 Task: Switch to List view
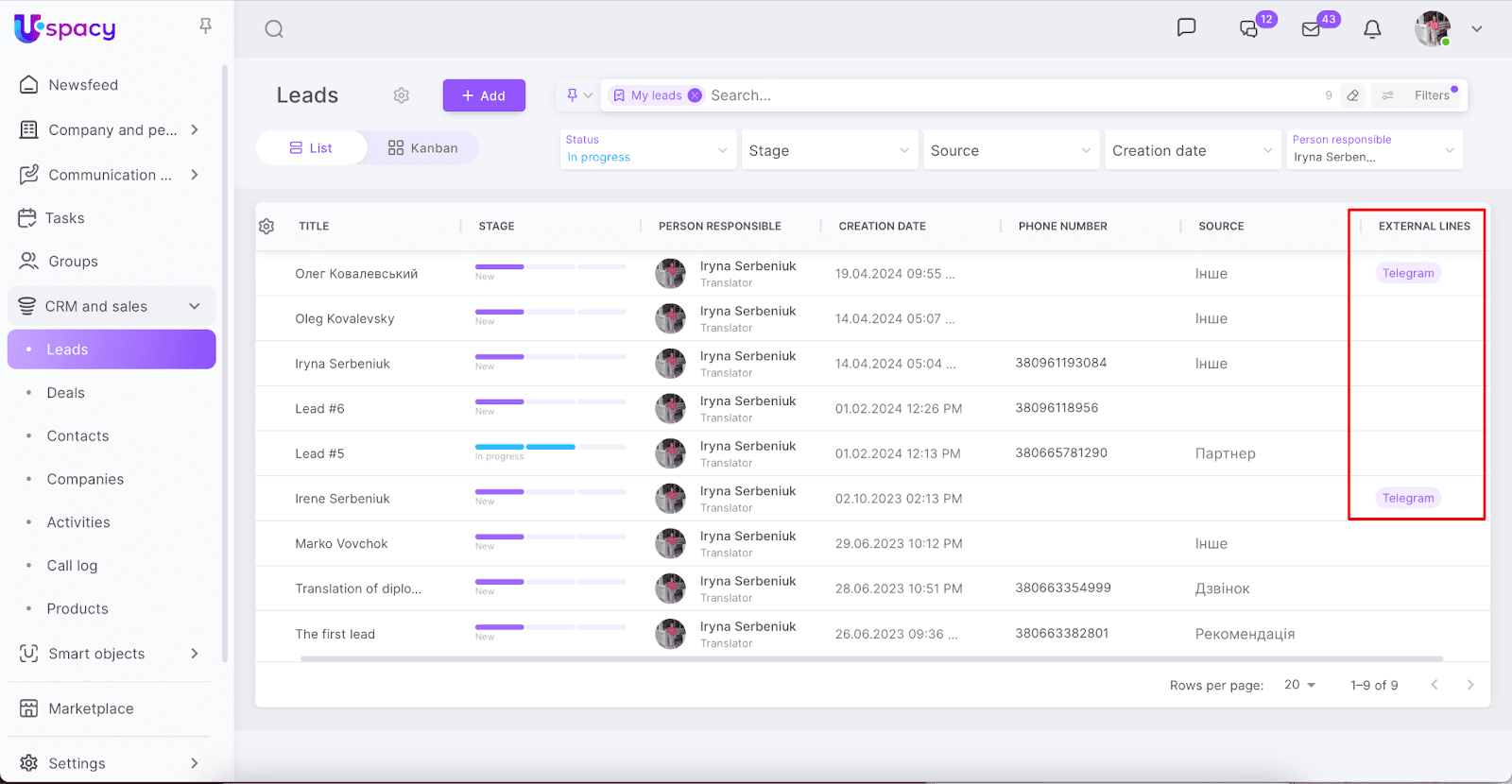pos(311,148)
